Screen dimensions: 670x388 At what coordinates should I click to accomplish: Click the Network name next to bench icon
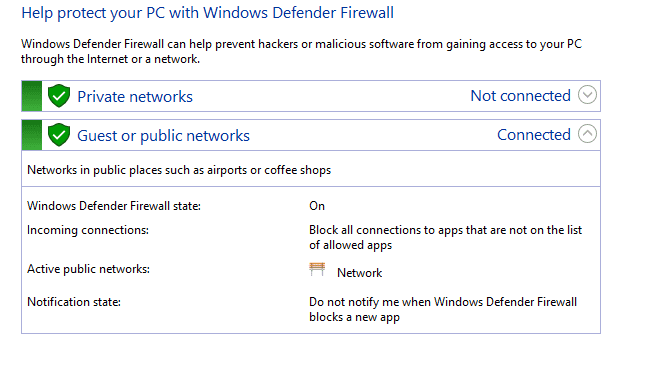[359, 273]
